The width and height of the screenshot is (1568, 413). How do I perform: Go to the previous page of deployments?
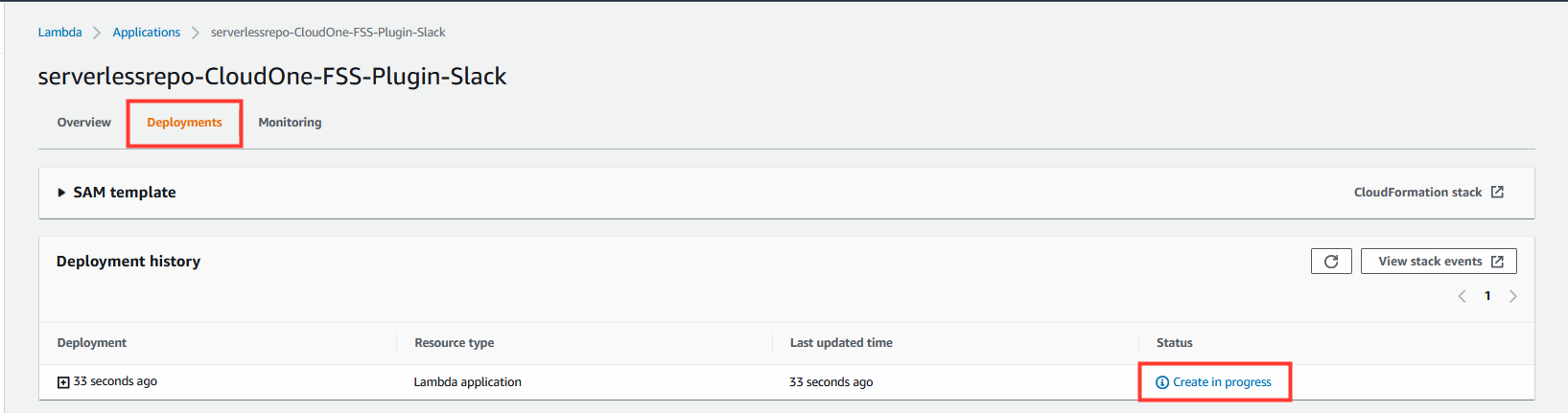[1462, 296]
